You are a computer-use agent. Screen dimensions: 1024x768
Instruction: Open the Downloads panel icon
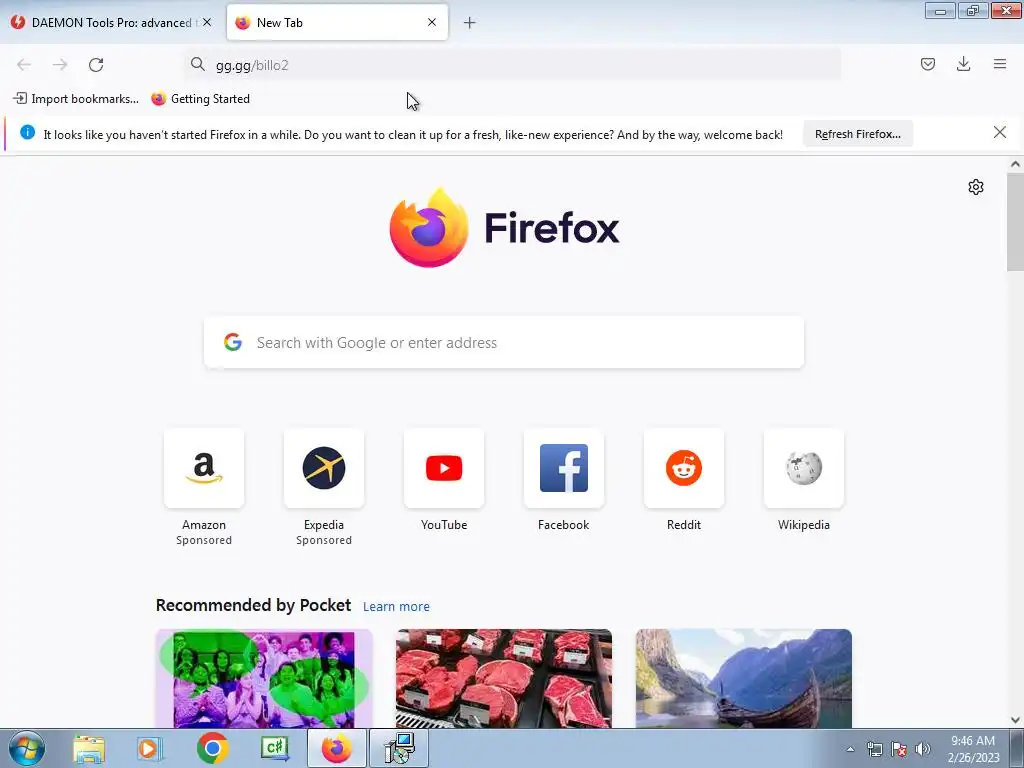(963, 64)
